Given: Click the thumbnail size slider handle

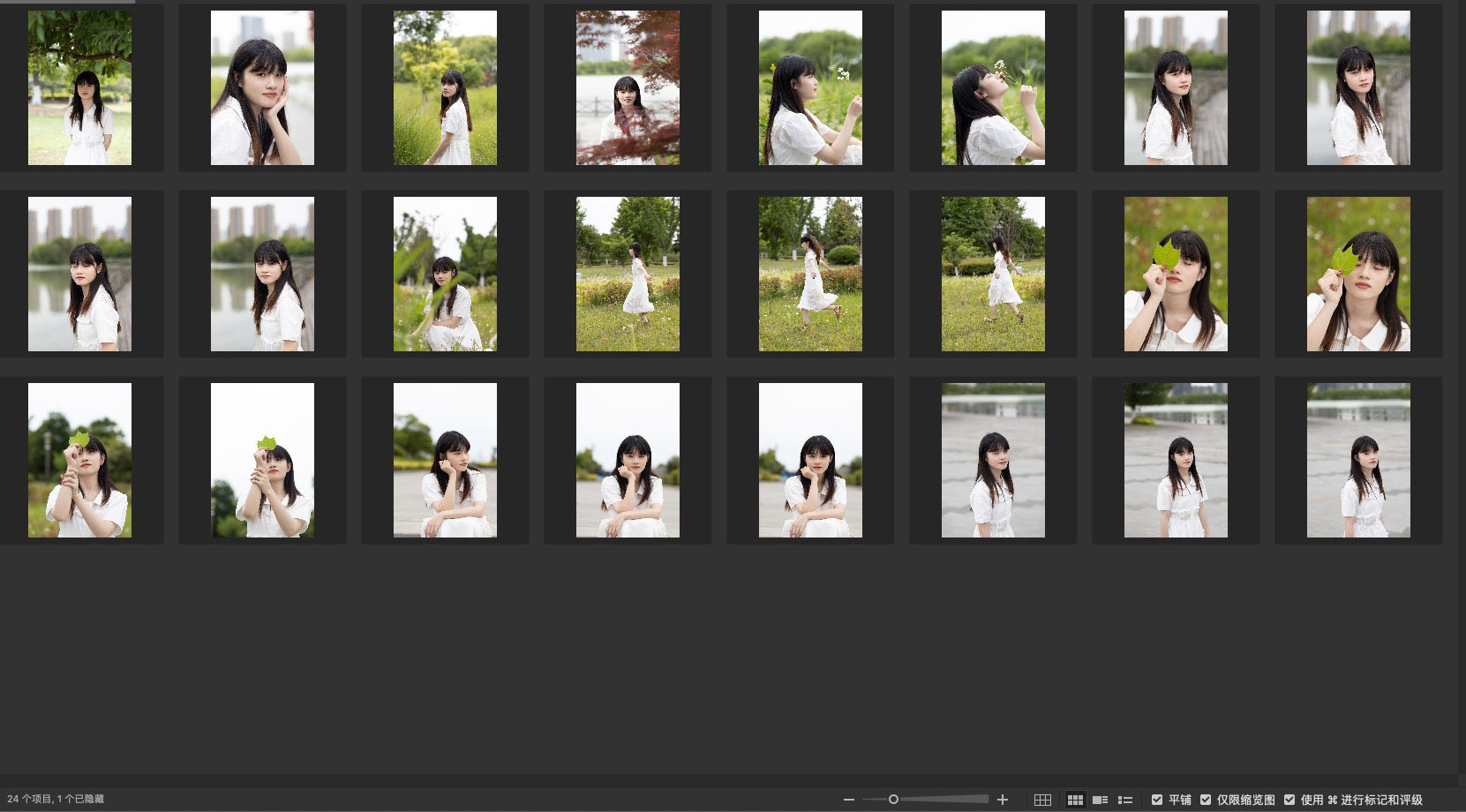Looking at the screenshot, I should 893,800.
